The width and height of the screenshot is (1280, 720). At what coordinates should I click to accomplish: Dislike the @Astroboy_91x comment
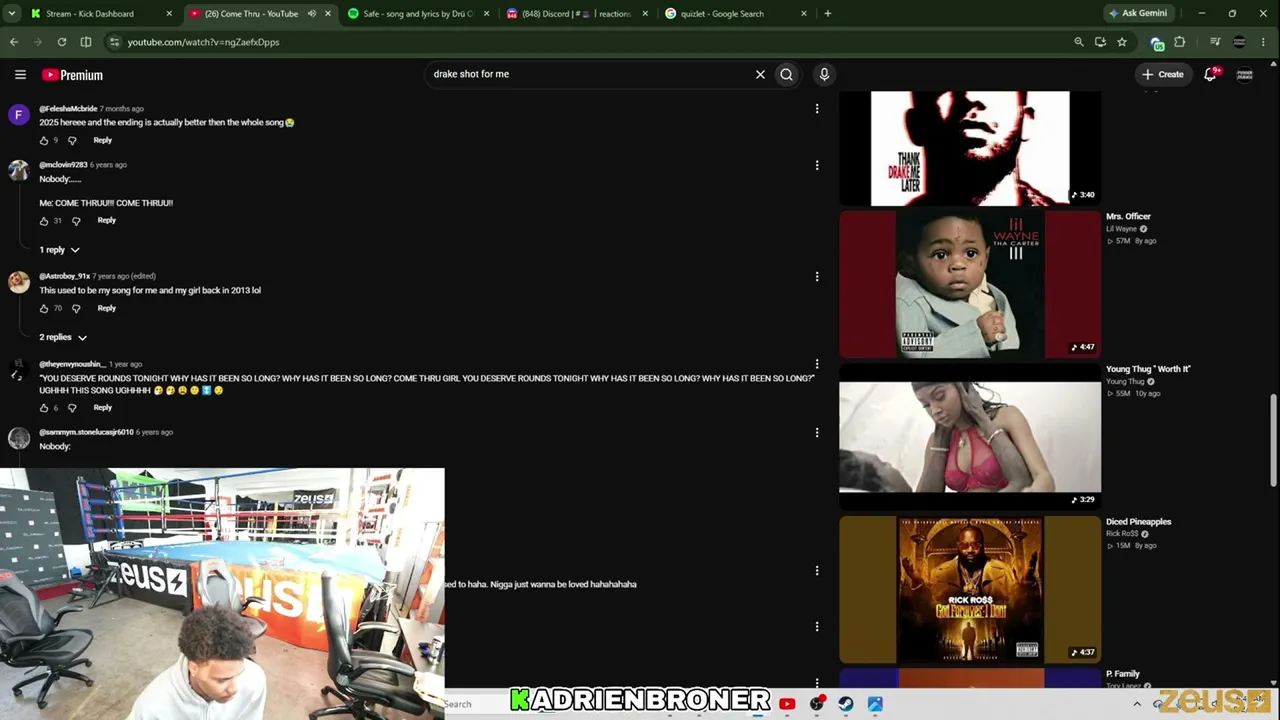(x=76, y=309)
